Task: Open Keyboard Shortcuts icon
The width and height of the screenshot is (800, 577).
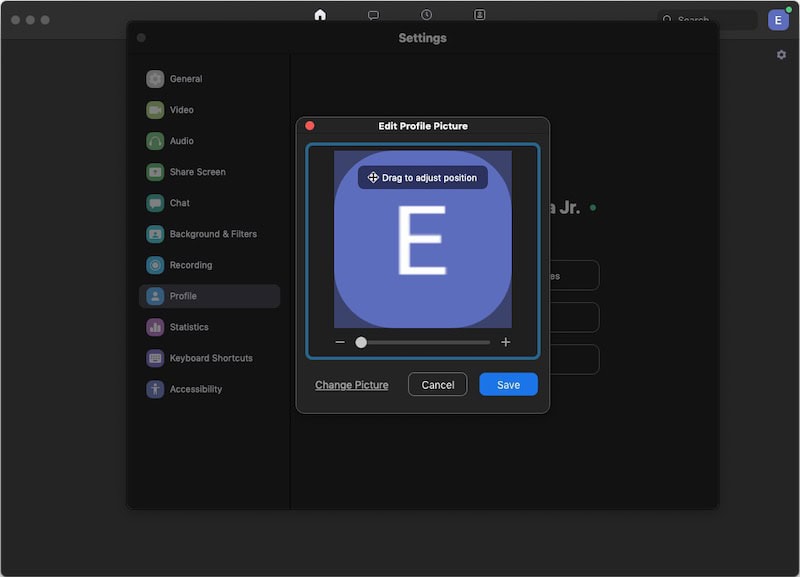Action: point(155,358)
